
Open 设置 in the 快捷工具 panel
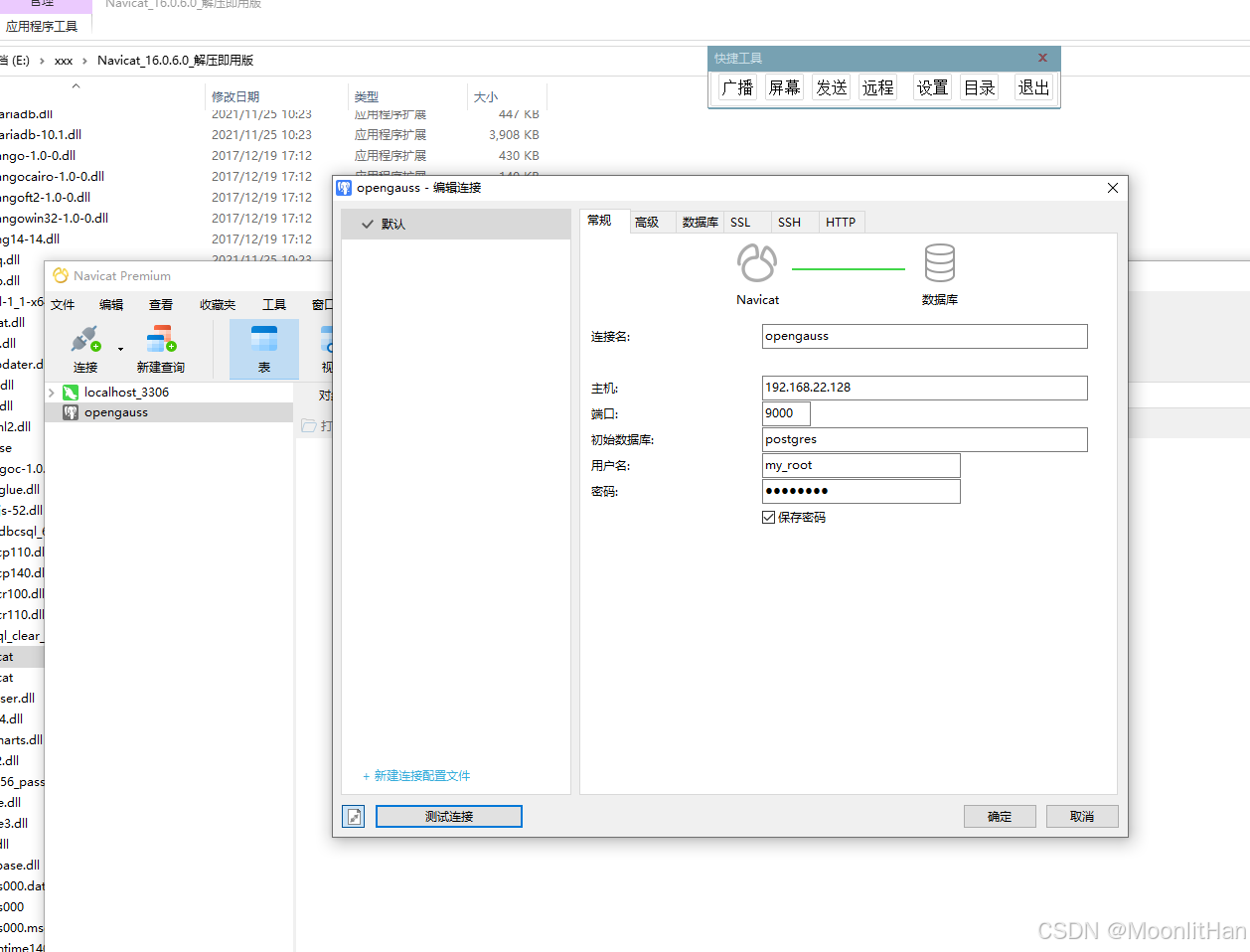[931, 86]
